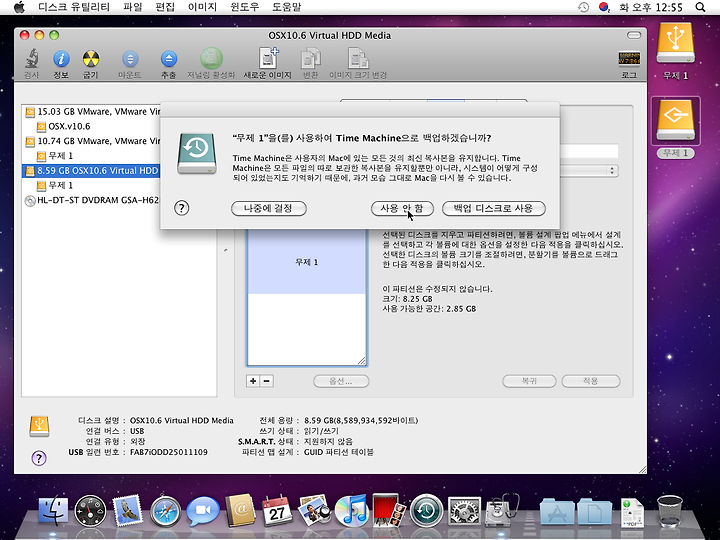Open Spotlight search magnifier in menu bar
720x540 pixels.
click(700, 7)
